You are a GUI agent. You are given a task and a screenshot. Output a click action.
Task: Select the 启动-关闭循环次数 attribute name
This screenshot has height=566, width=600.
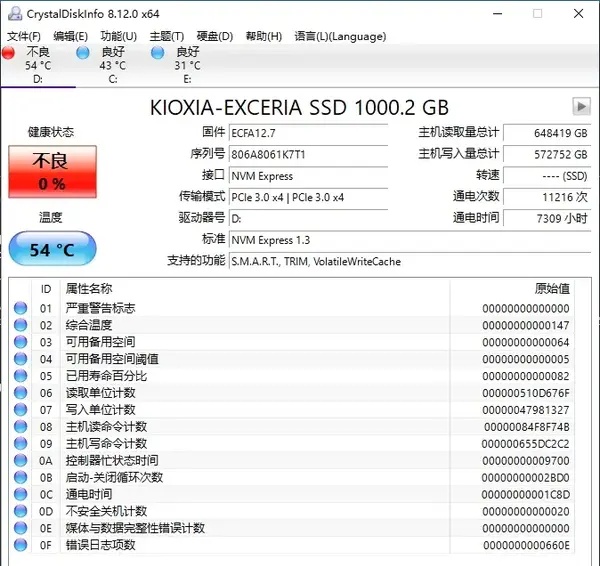pyautogui.click(x=114, y=477)
